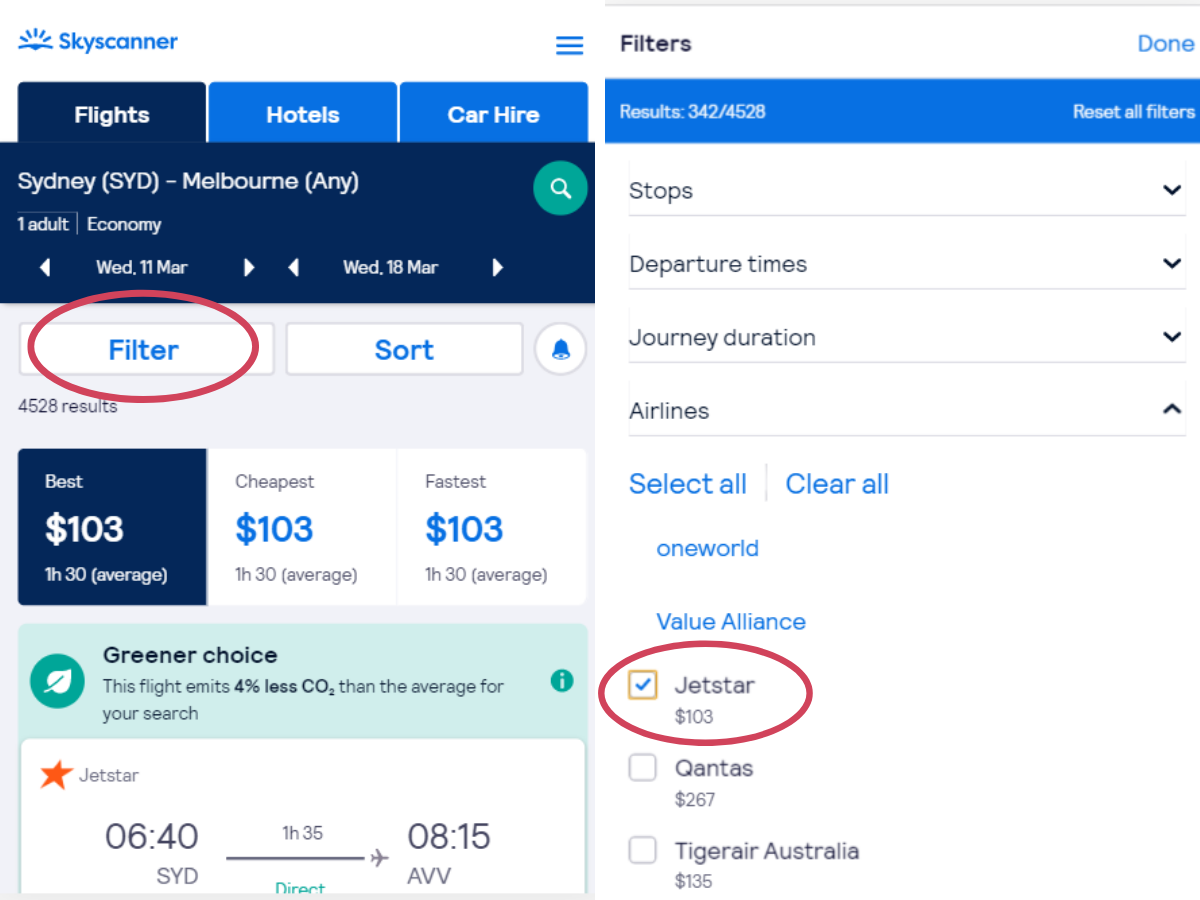This screenshot has height=900, width=1200.
Task: Open the hamburger menu icon
Action: point(569,46)
